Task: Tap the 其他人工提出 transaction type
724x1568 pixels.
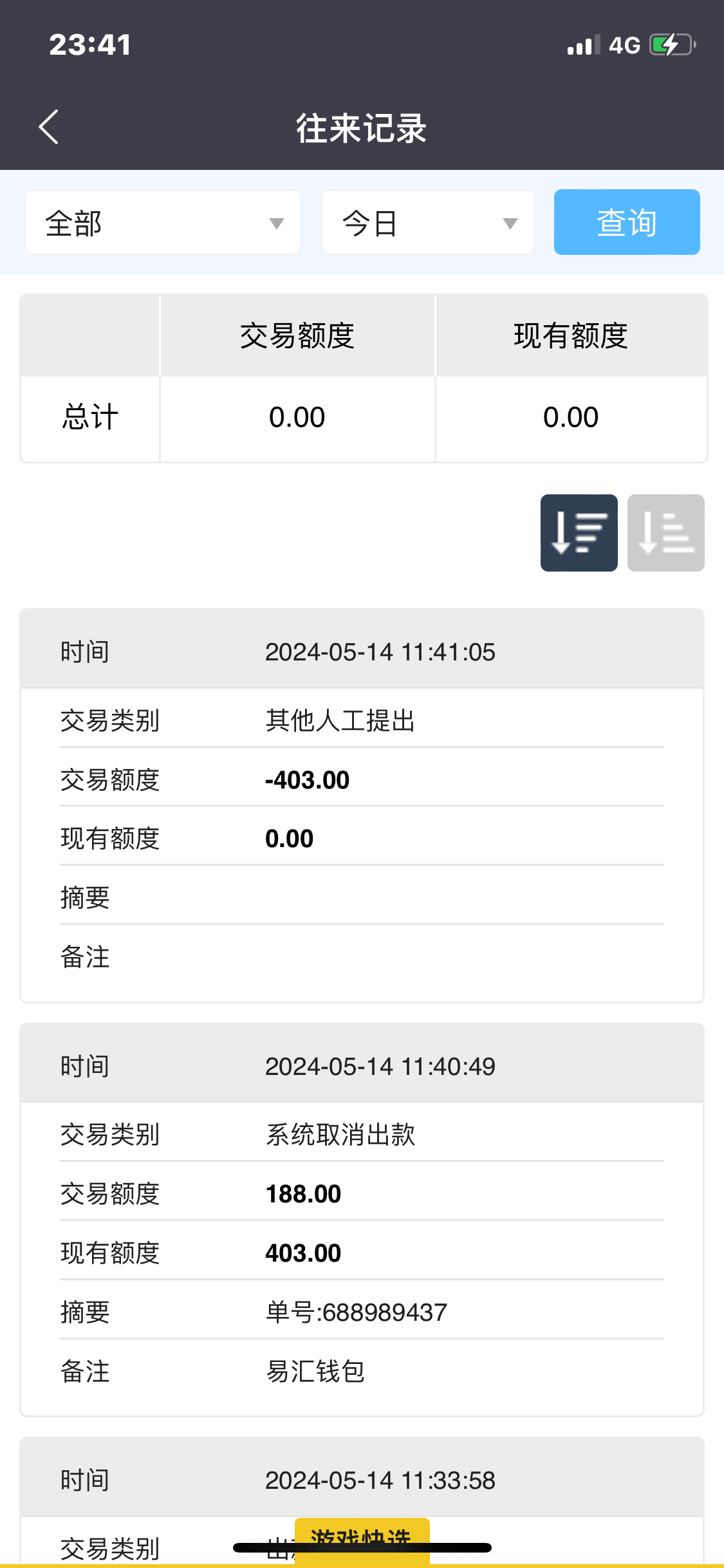Action: (340, 721)
